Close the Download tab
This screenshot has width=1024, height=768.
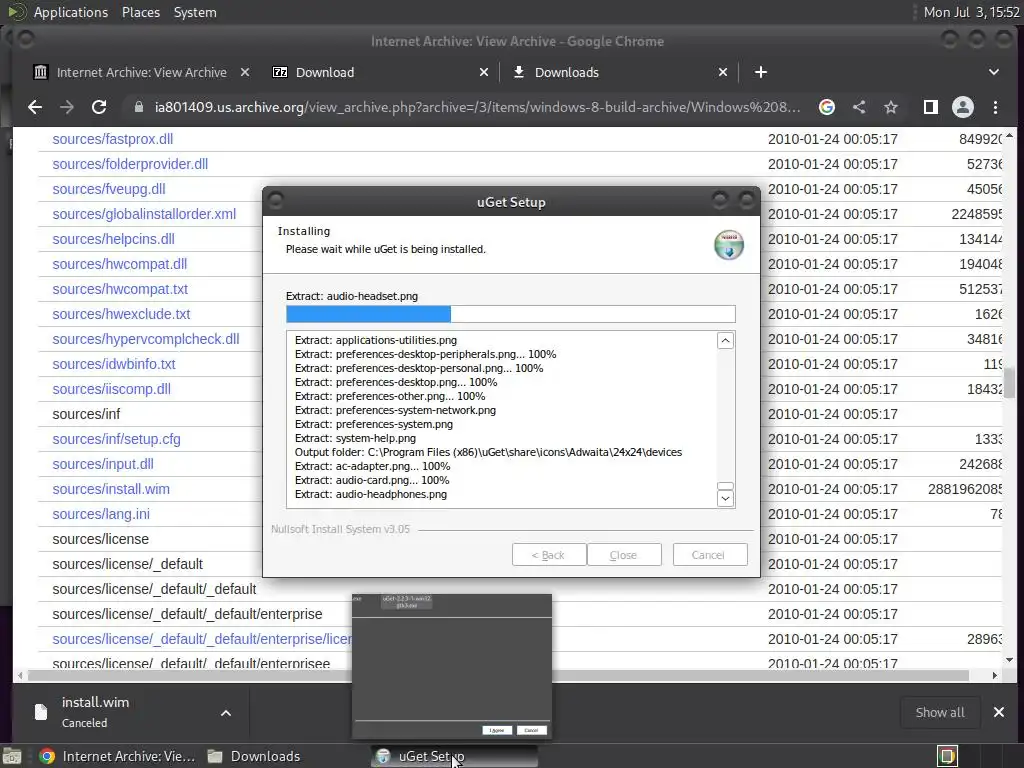(484, 72)
